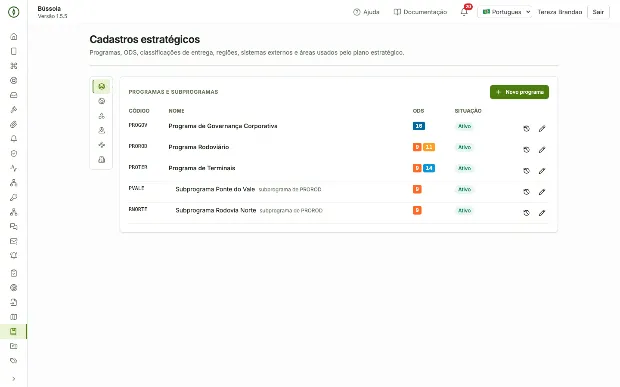Click Ativo status of Programa Rodoviário
The width and height of the screenshot is (620, 387).
(464, 147)
